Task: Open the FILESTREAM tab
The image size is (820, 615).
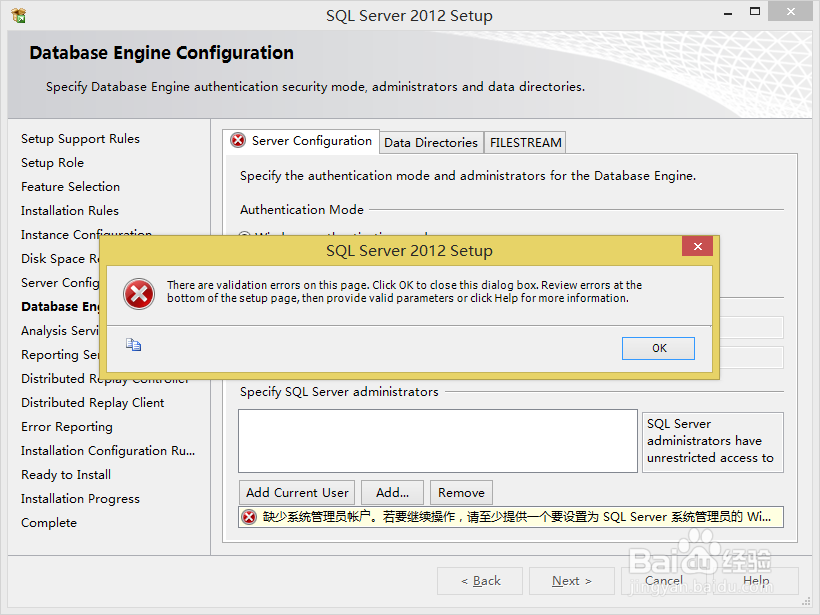Action: pos(525,142)
